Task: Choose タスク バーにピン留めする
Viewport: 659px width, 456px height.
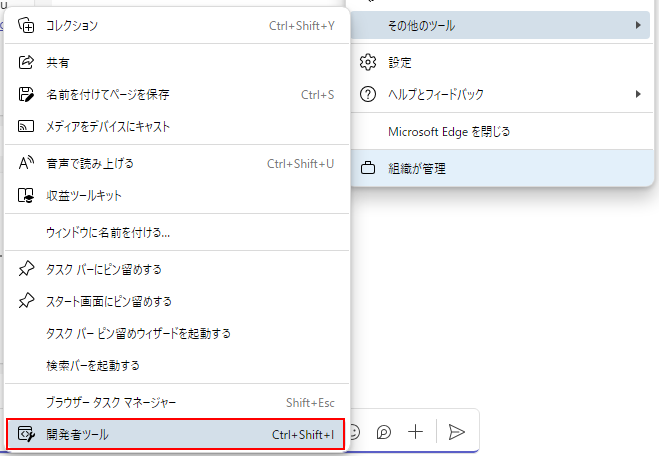Action: pos(177,269)
